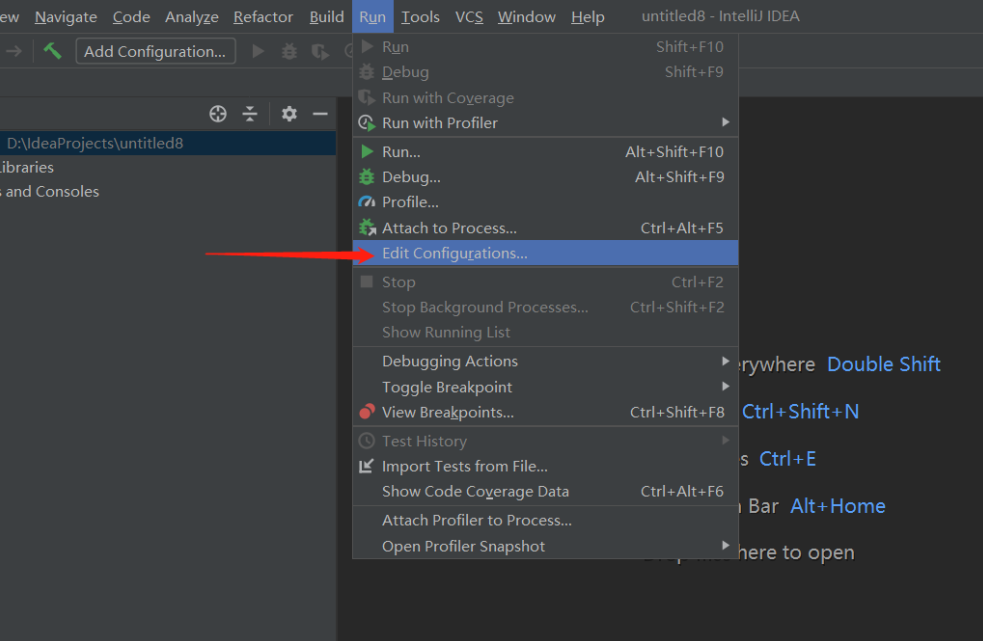
Task: Open the project panel gear settings icon
Action: 289,114
